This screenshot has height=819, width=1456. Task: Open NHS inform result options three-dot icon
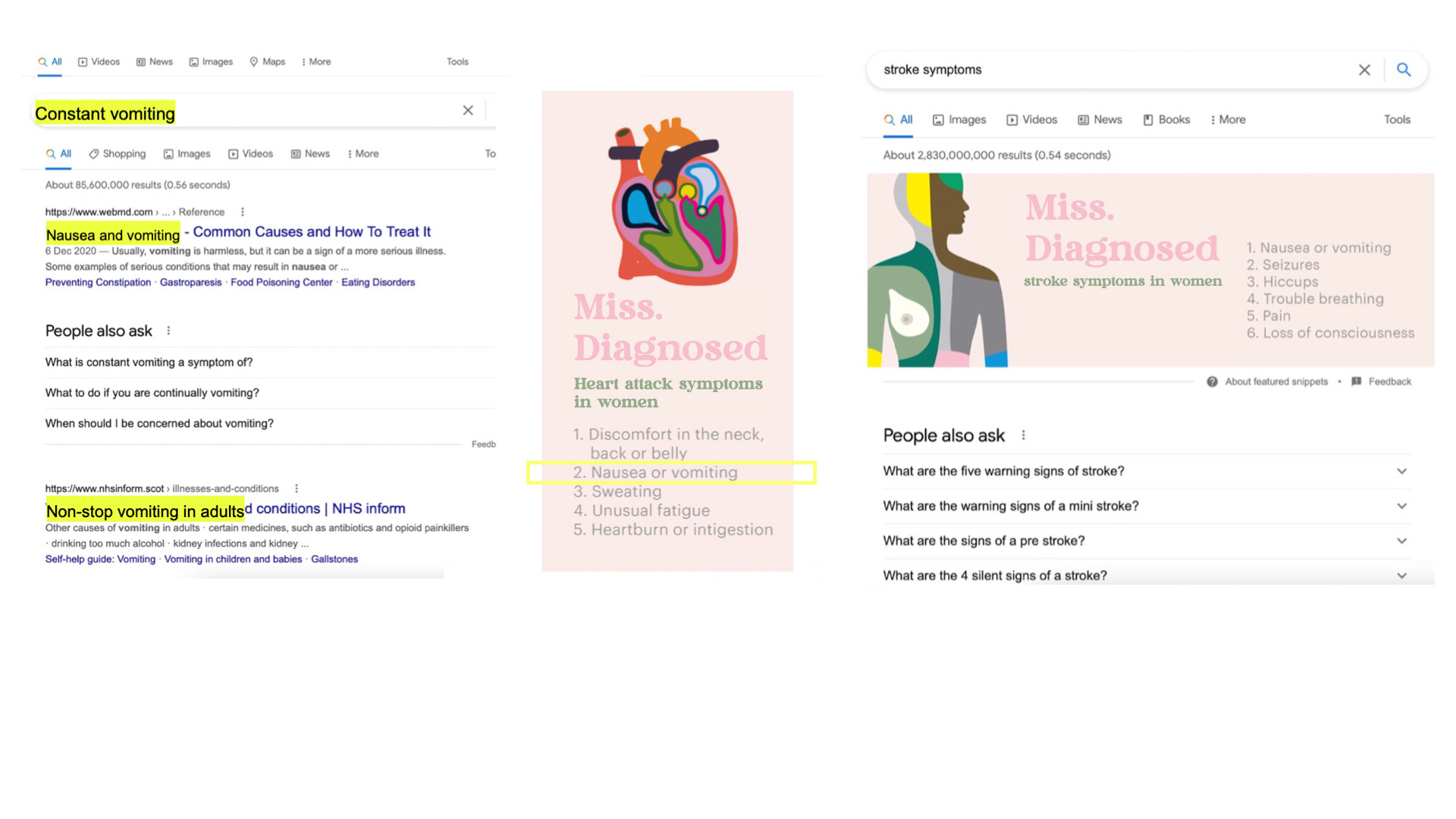pyautogui.click(x=297, y=489)
